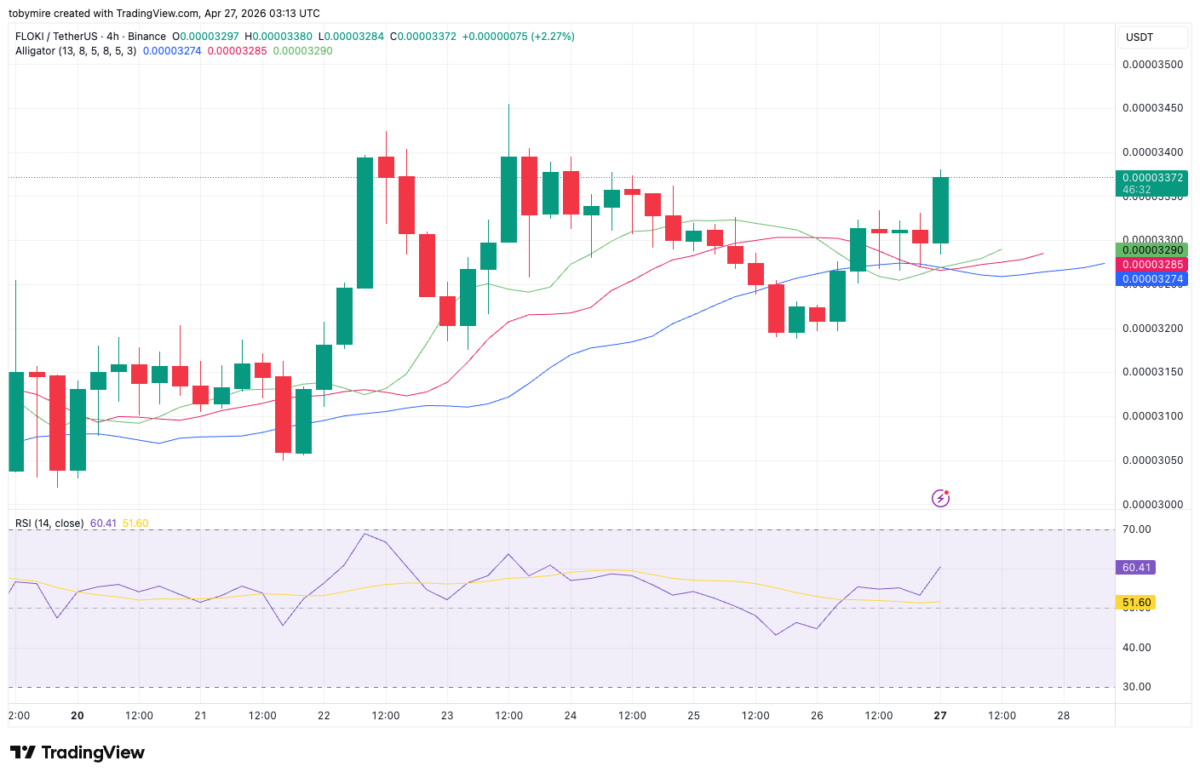Click the yellow RSI-based MA tag 51.60
1200x778 pixels.
(1136, 602)
